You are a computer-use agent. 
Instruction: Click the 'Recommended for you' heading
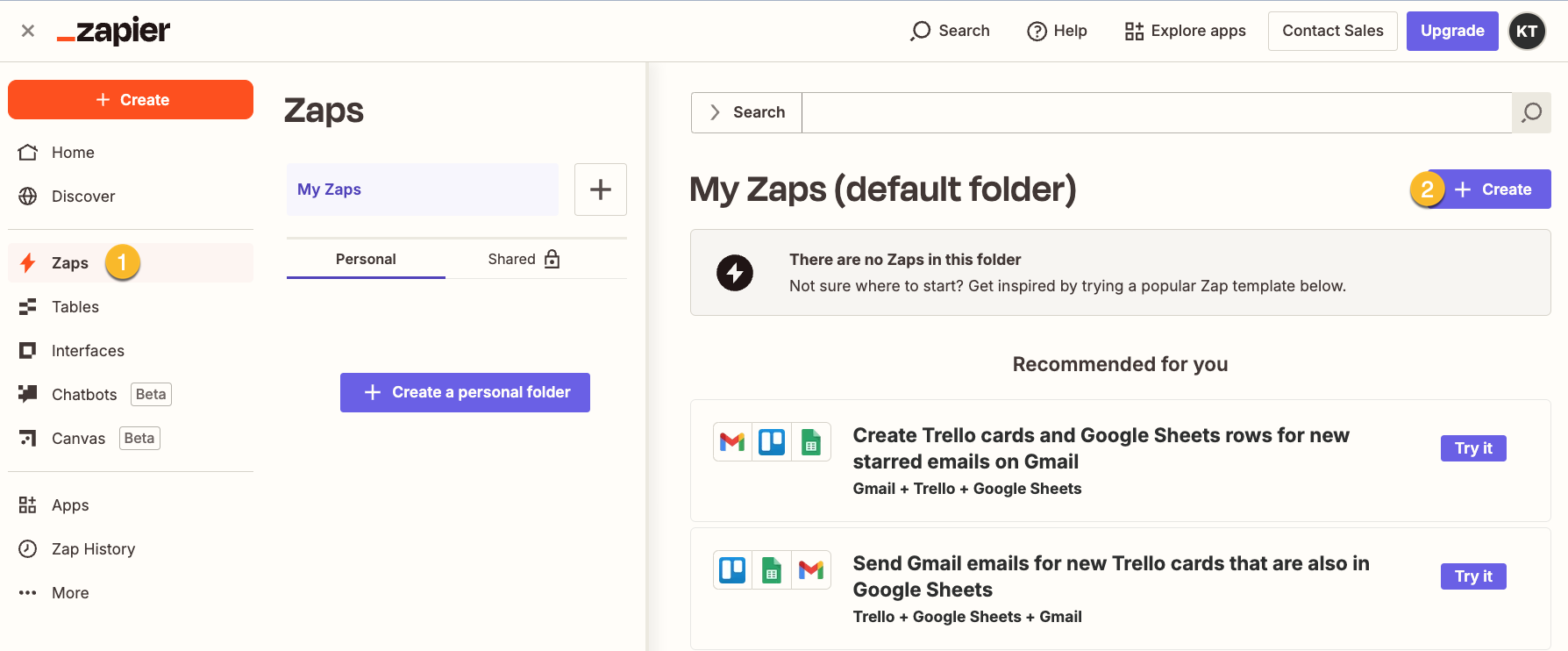point(1120,364)
